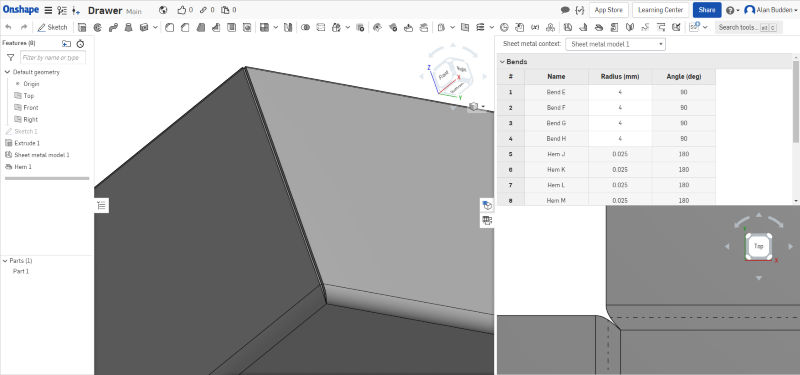Open the Alan Budden account menu
Viewport: 800px width, 375px height.
coord(770,10)
